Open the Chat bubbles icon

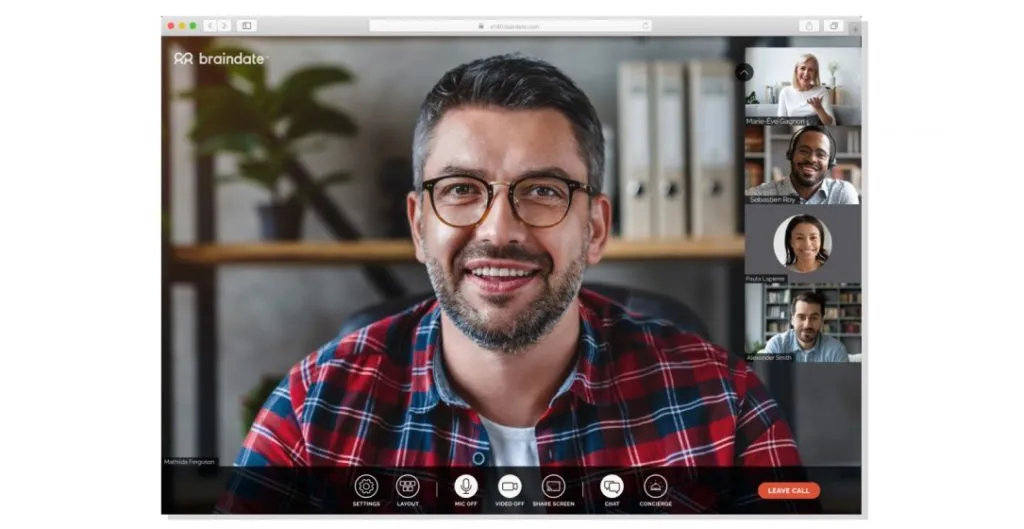coord(612,487)
